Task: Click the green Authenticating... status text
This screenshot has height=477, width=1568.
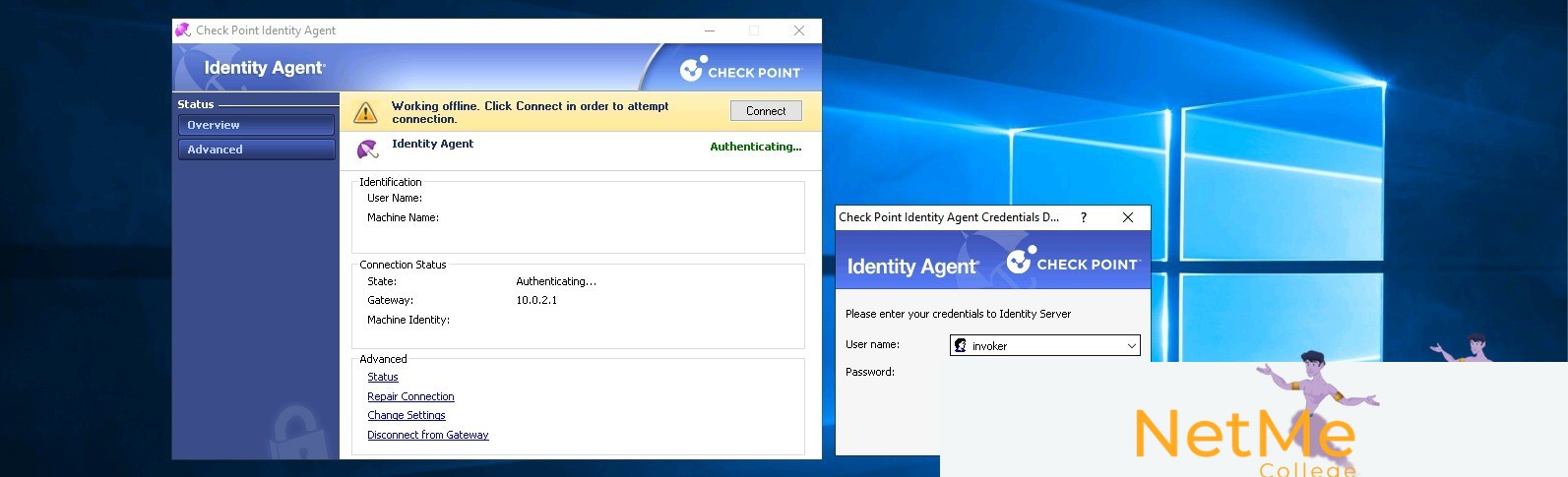Action: click(756, 147)
